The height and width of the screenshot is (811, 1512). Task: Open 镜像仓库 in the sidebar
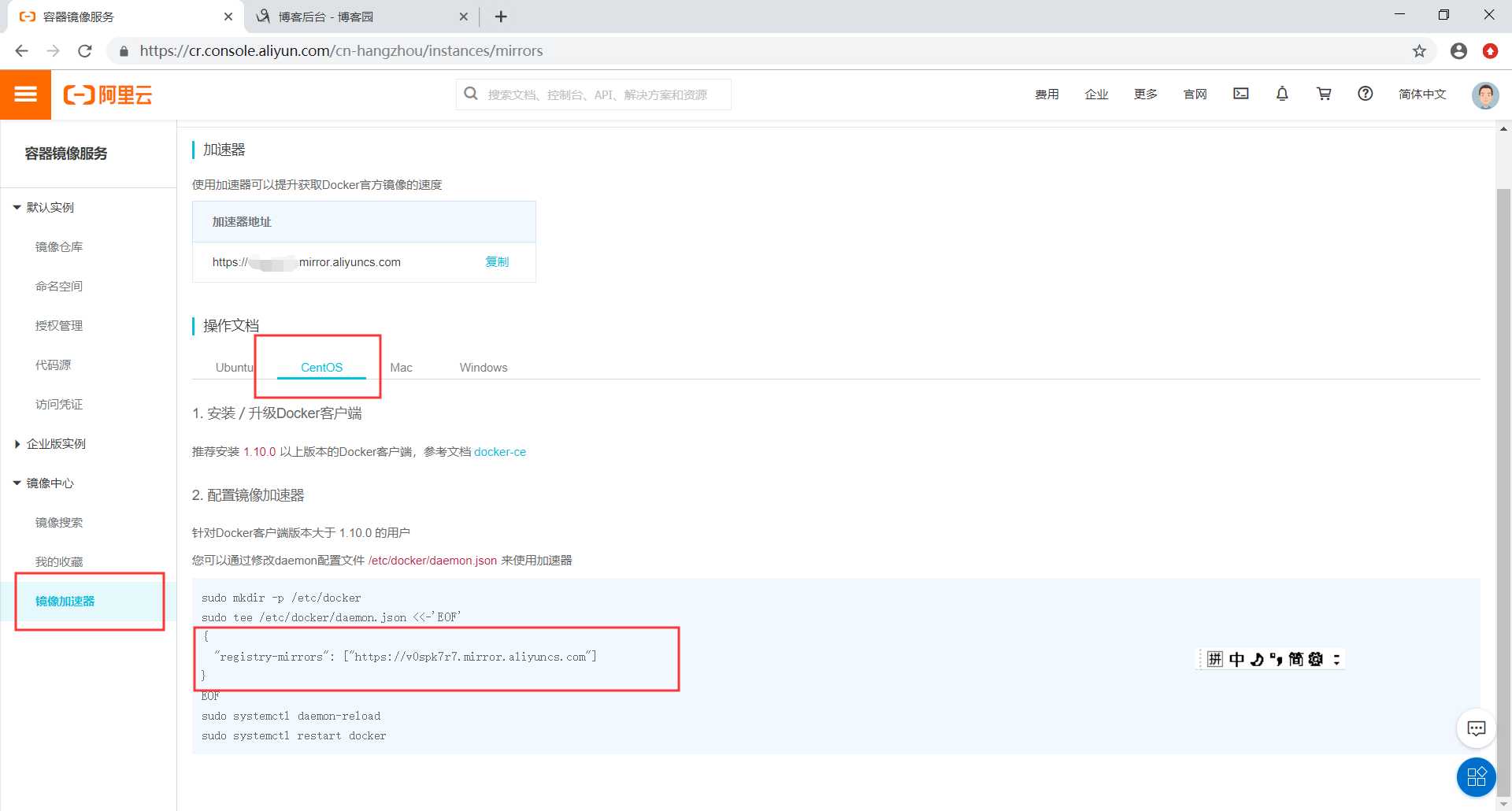[x=59, y=246]
